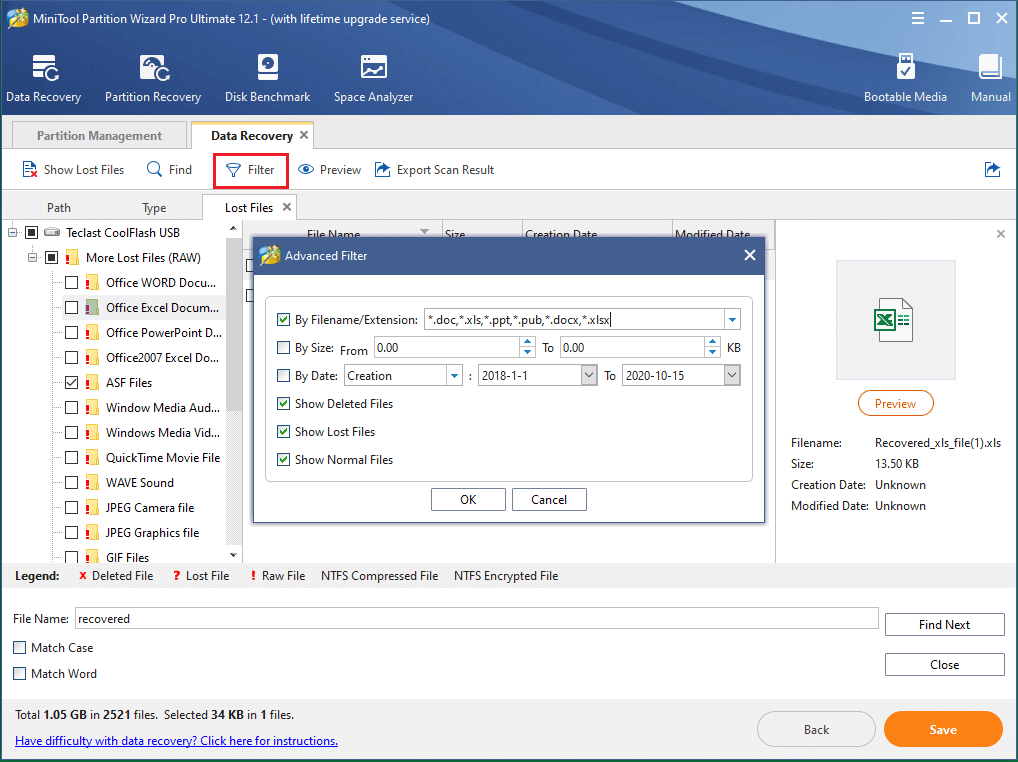
Task: Open the Manual icon
Action: (990, 68)
